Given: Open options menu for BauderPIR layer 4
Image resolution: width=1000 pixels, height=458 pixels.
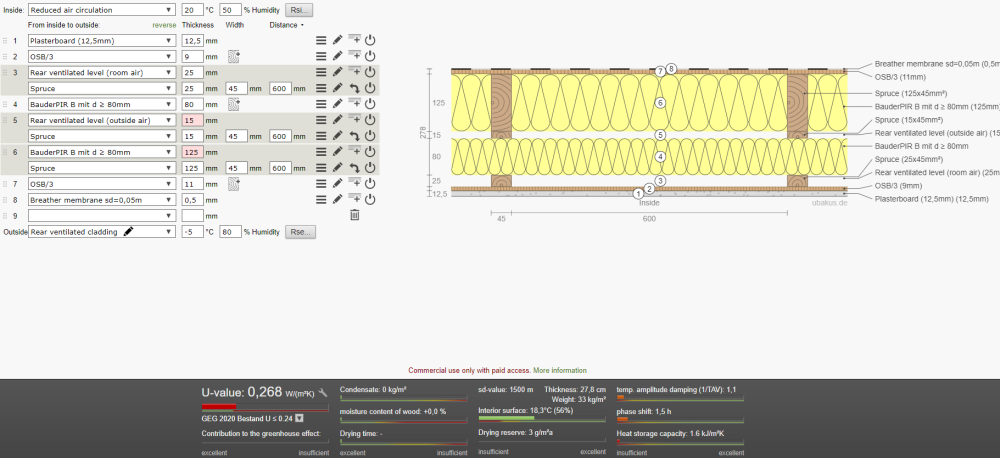Looking at the screenshot, I should (321, 104).
